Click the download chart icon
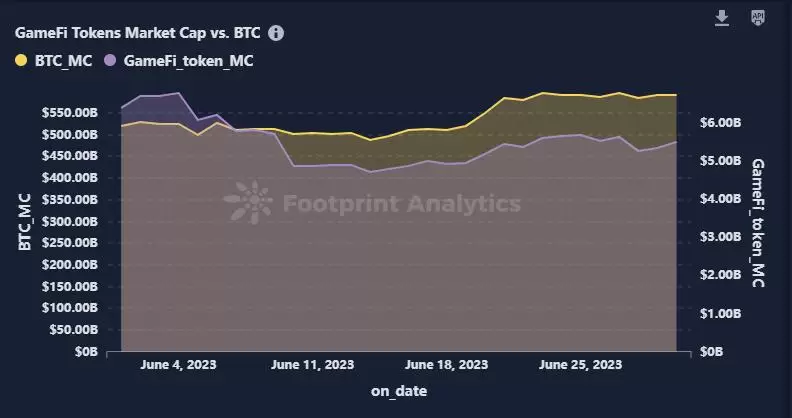Viewport: 792px width, 418px height. pos(722,19)
